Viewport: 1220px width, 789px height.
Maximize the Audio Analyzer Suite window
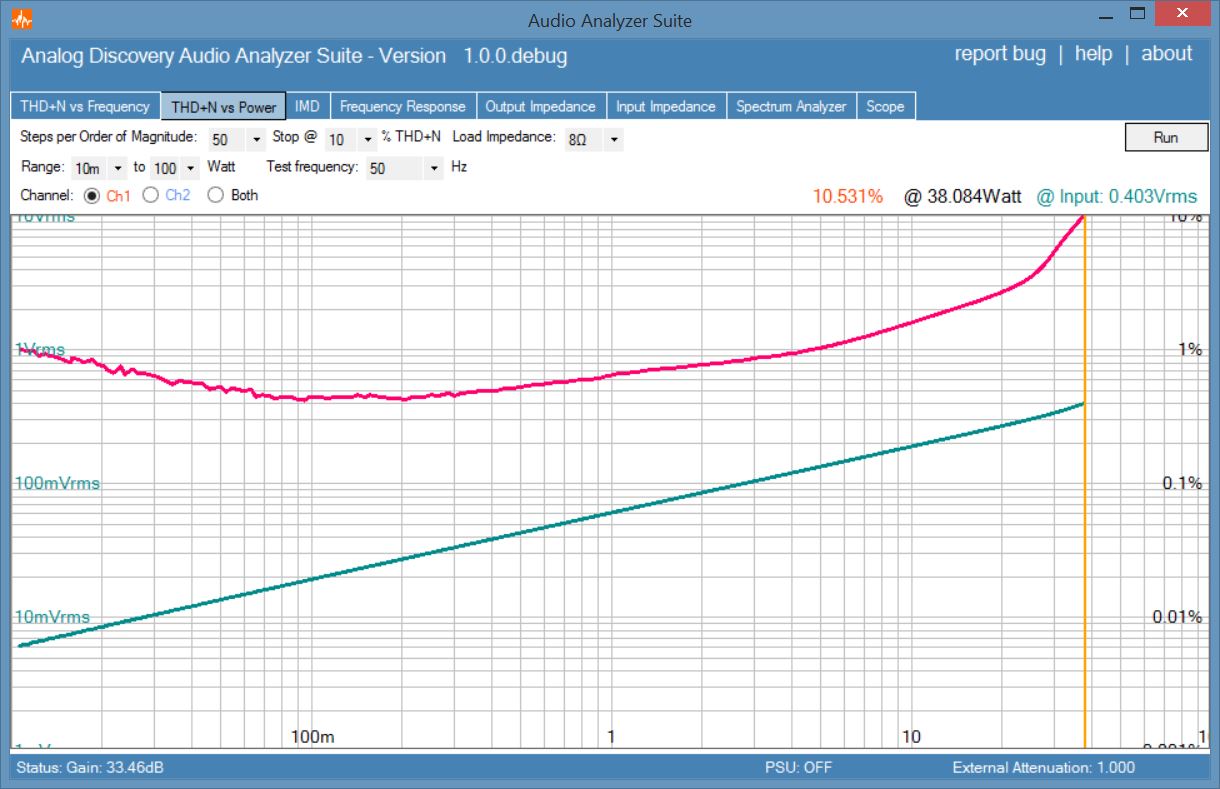pos(1137,14)
